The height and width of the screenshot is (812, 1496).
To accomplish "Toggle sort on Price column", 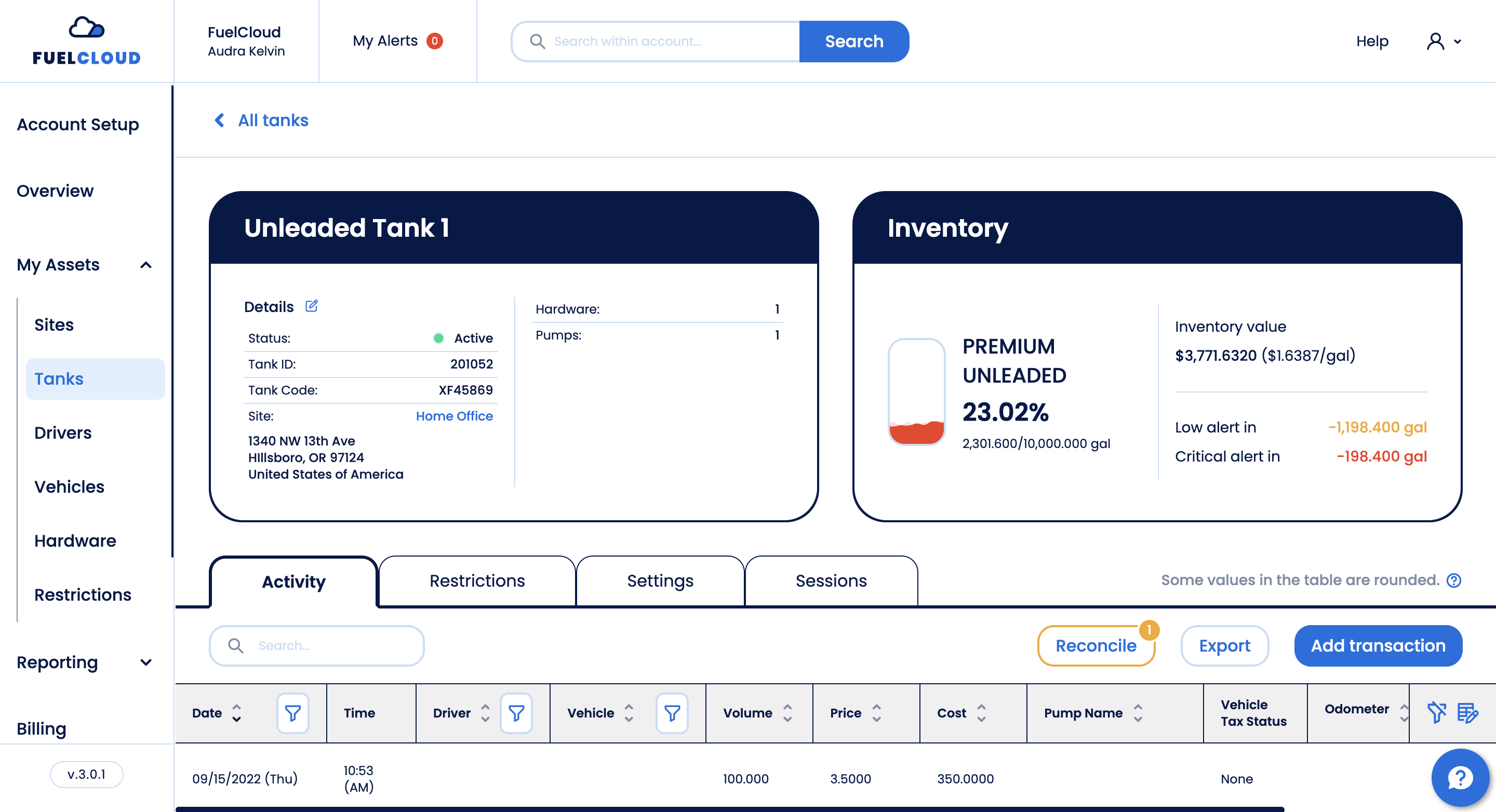I will (x=876, y=713).
